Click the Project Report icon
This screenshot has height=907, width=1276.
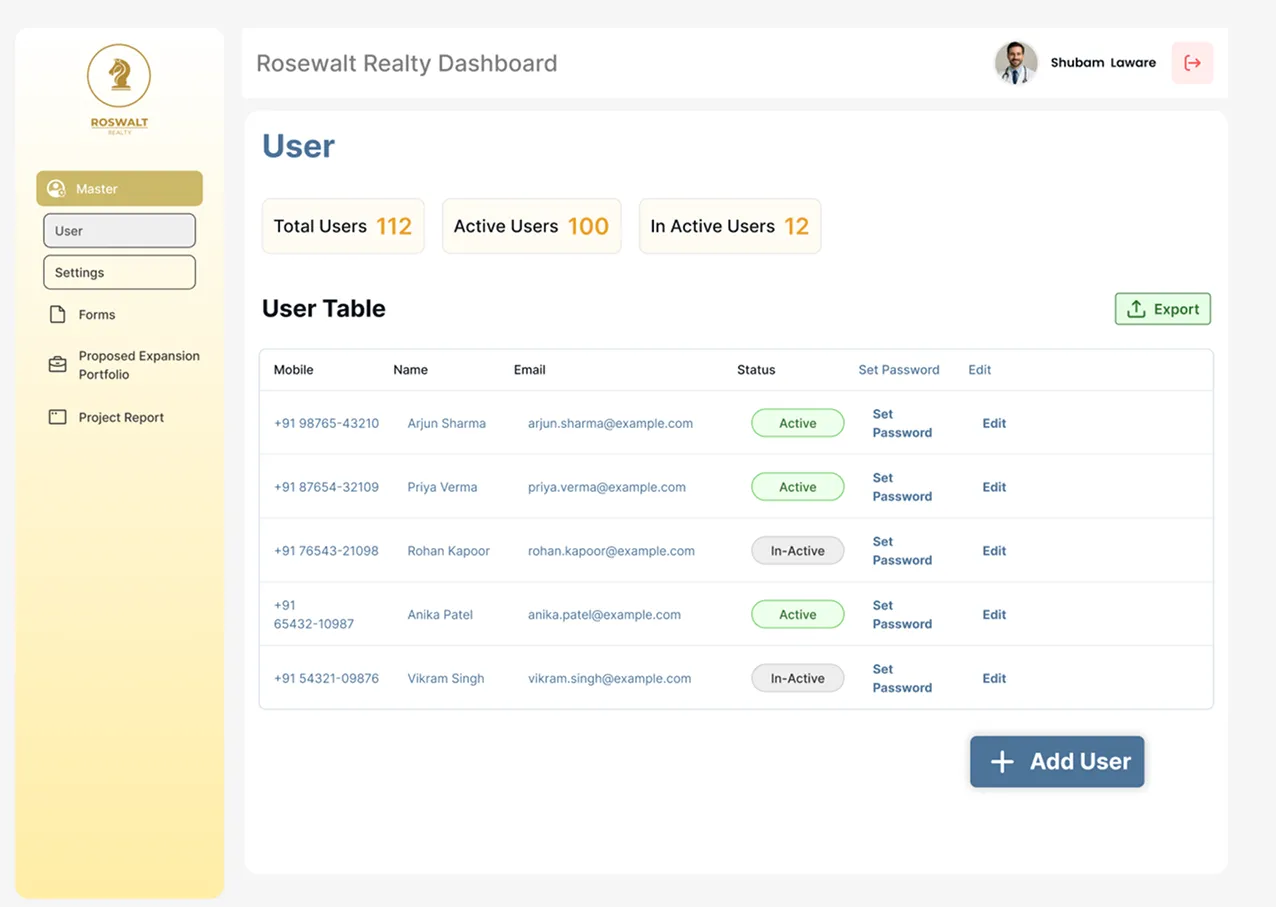[x=57, y=417]
